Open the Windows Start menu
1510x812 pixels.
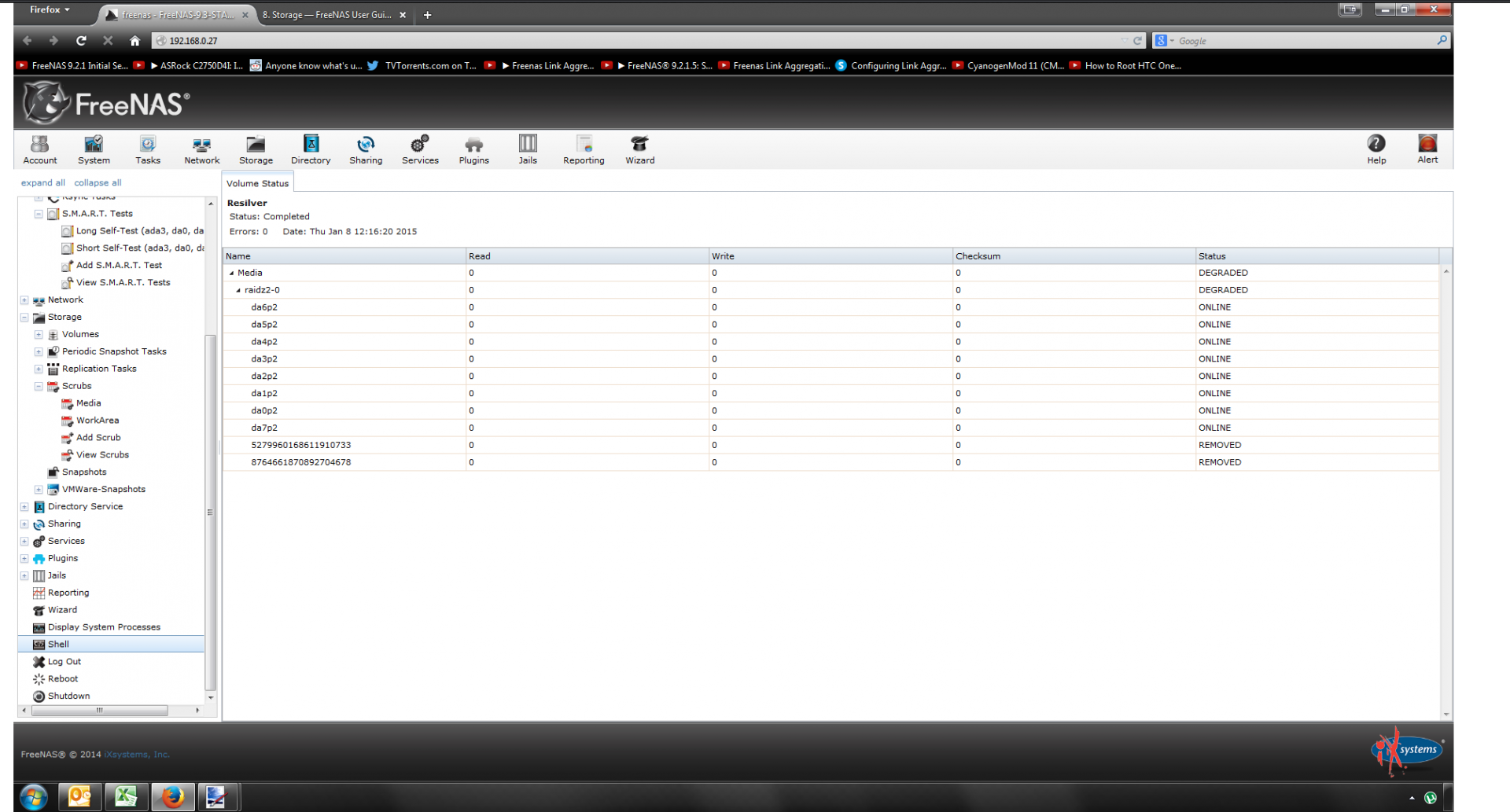pyautogui.click(x=34, y=797)
